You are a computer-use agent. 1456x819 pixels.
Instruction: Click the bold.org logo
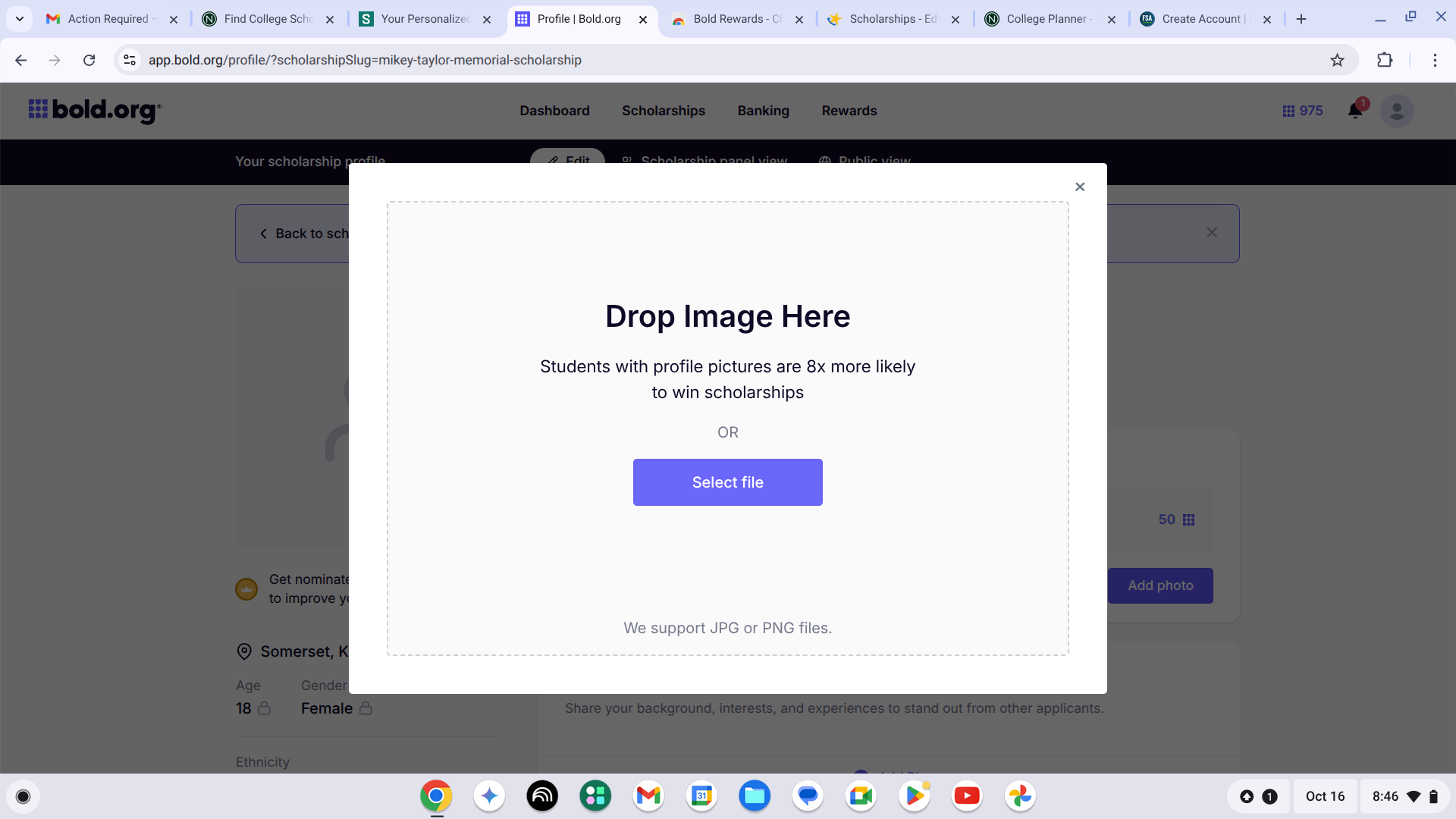click(x=95, y=111)
